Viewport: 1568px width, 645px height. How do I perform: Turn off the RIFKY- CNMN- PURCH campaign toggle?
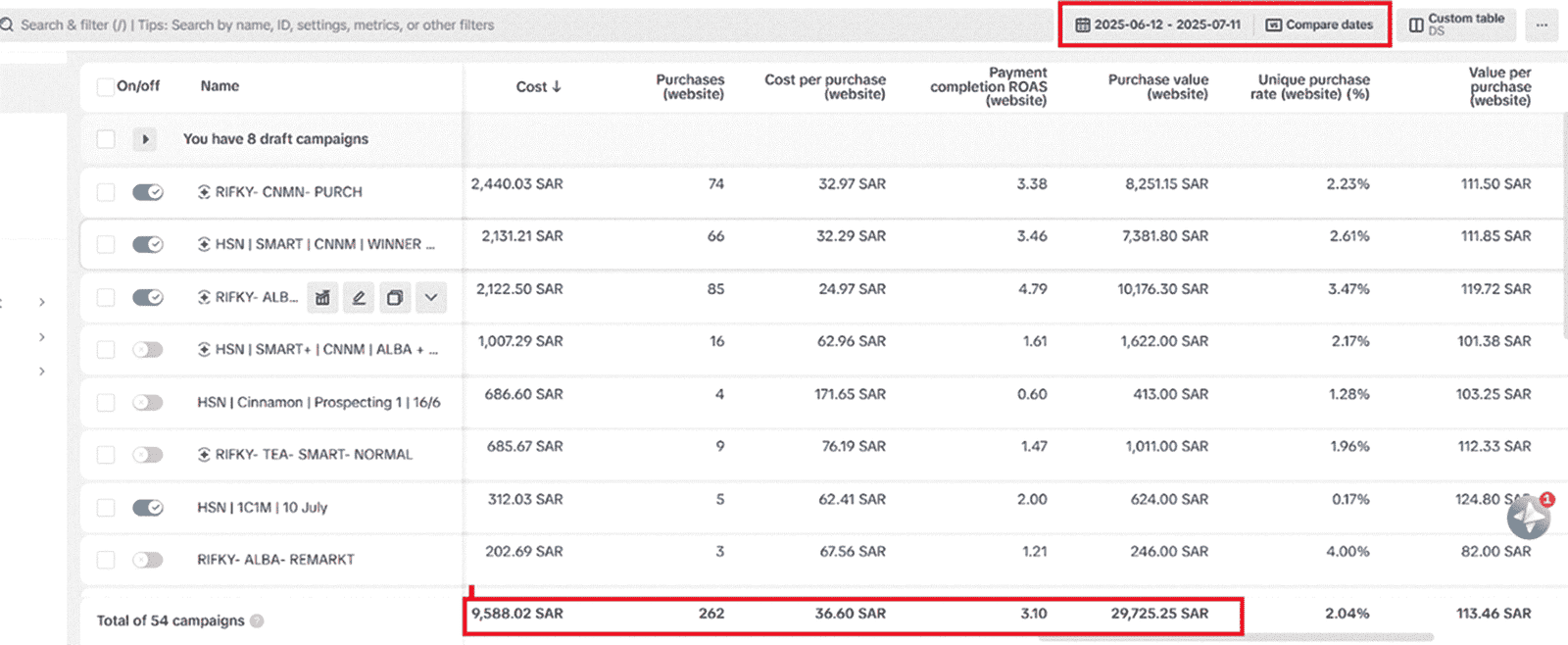pyautogui.click(x=148, y=192)
